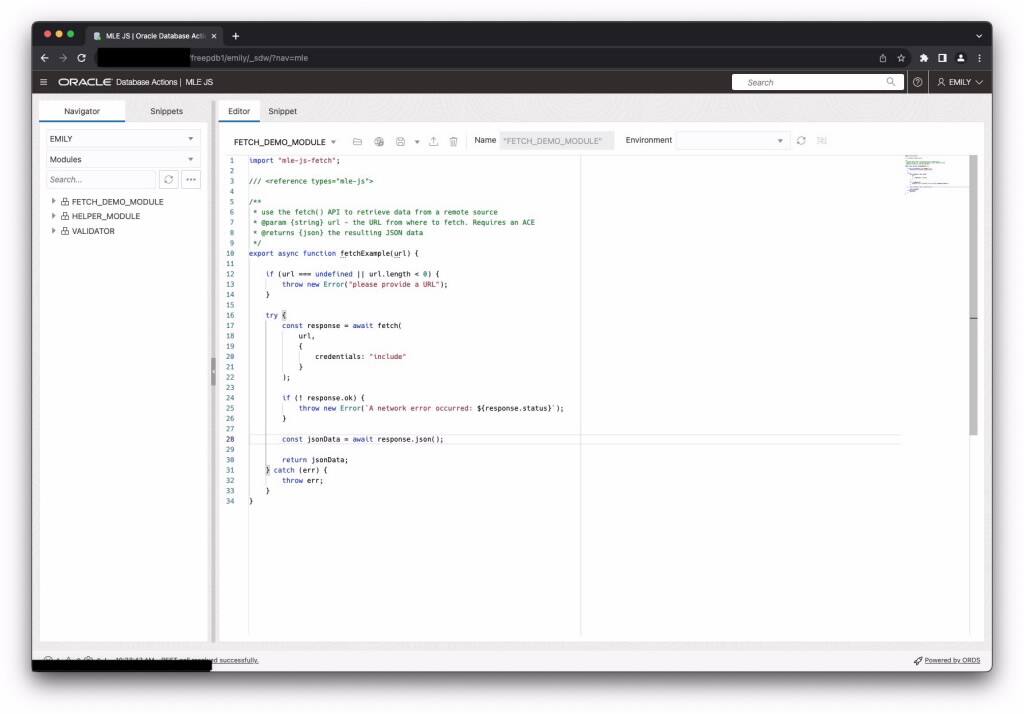Open the ellipsis menu in the Navigator panel

191,179
